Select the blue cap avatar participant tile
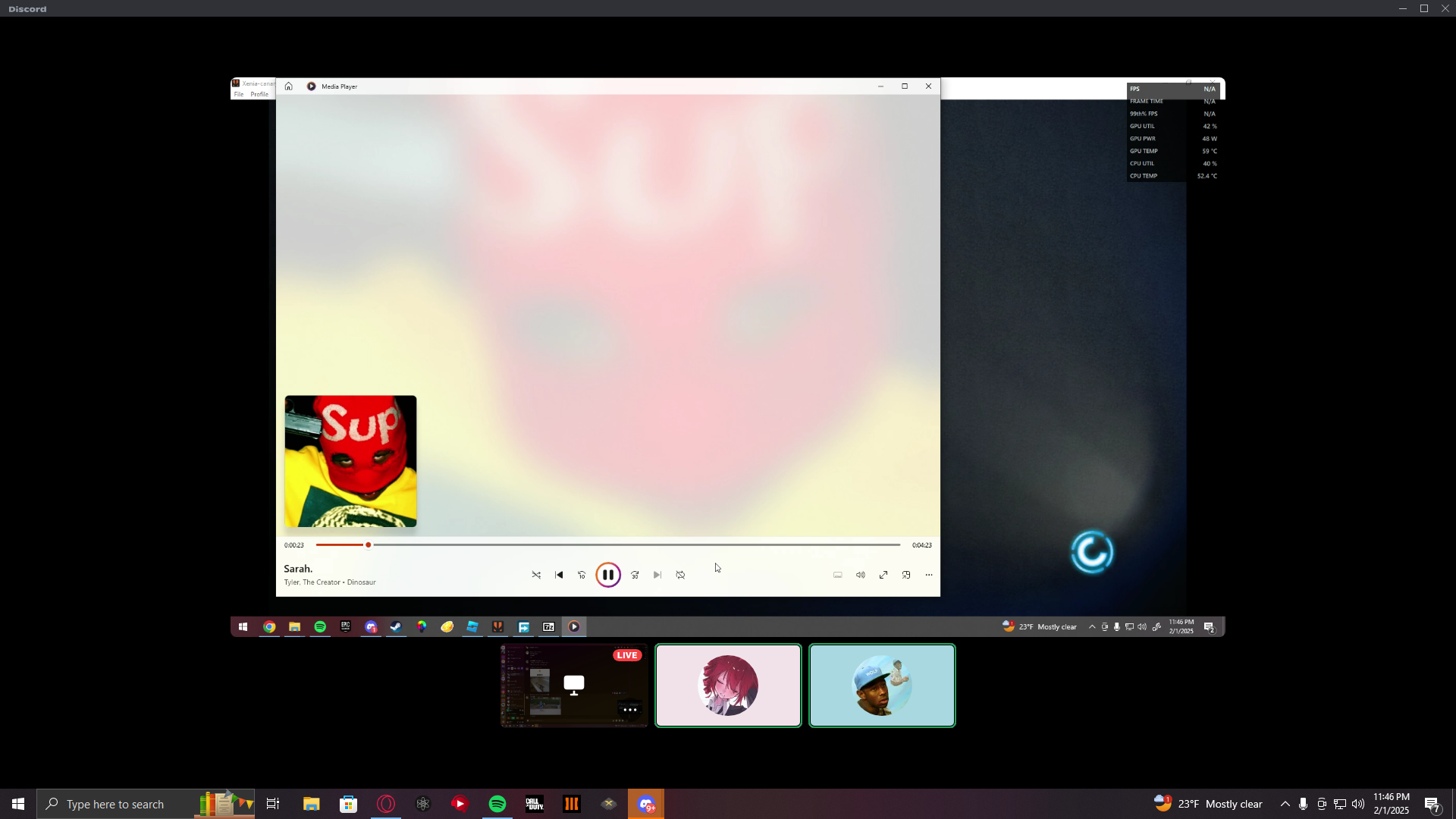The width and height of the screenshot is (1456, 819). (x=882, y=686)
